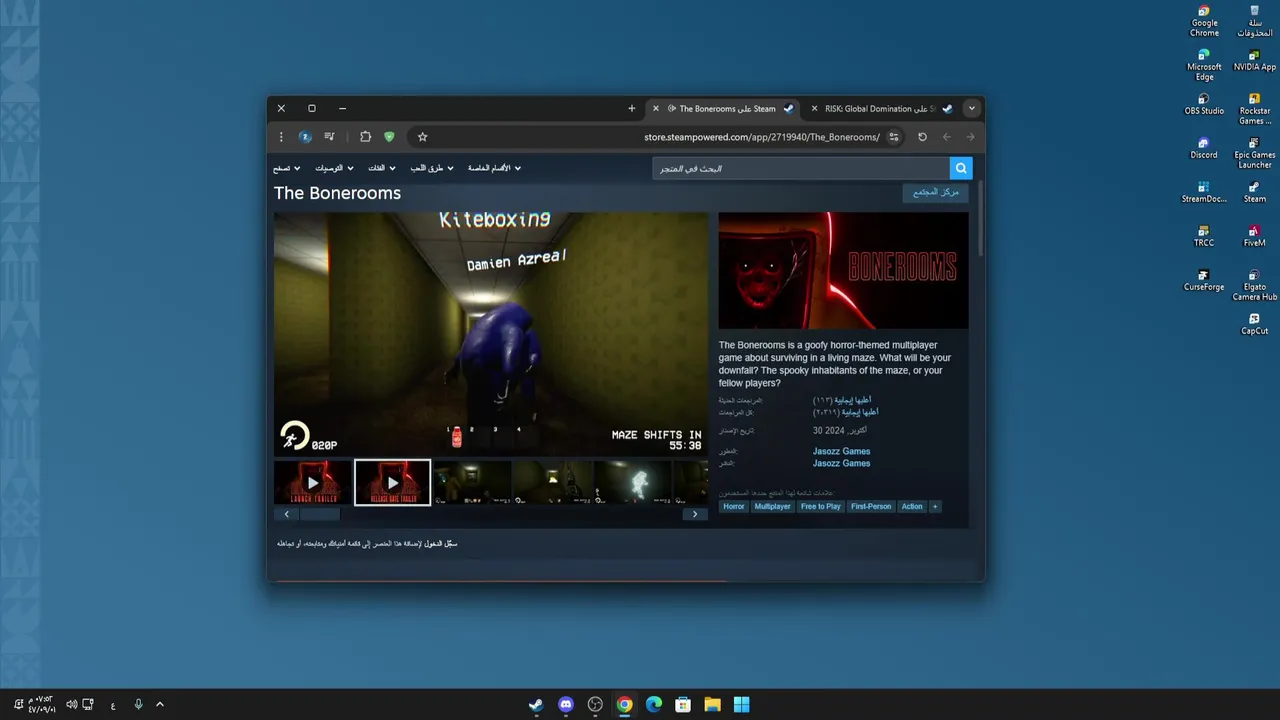Viewport: 1280px width, 720px height.
Task: Open a new Chrome tab
Action: [631, 108]
